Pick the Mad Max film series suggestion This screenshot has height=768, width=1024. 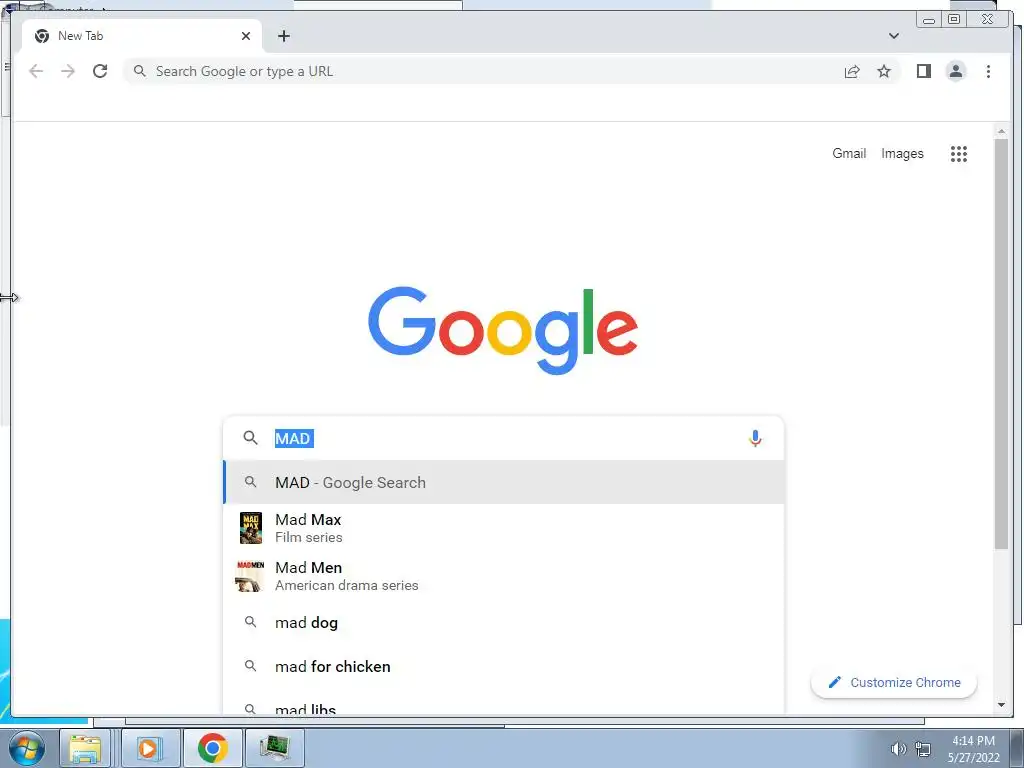pos(503,528)
